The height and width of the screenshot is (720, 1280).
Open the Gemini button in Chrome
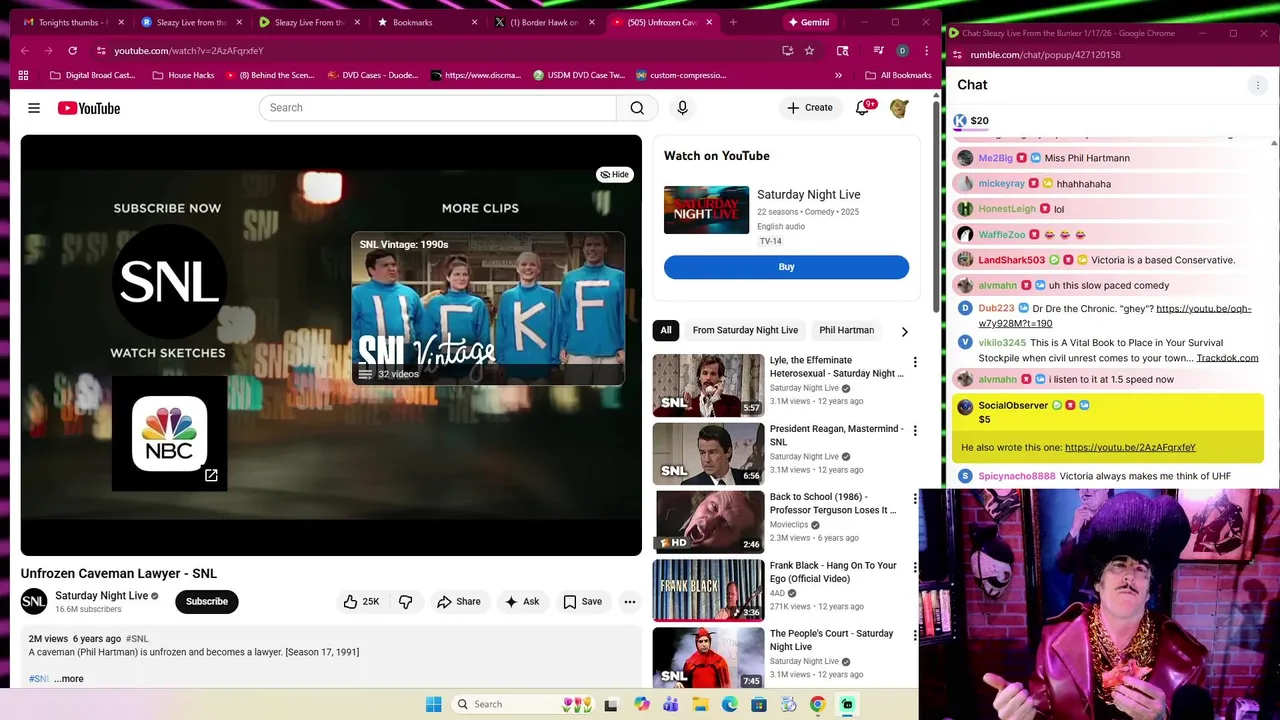[x=809, y=22]
